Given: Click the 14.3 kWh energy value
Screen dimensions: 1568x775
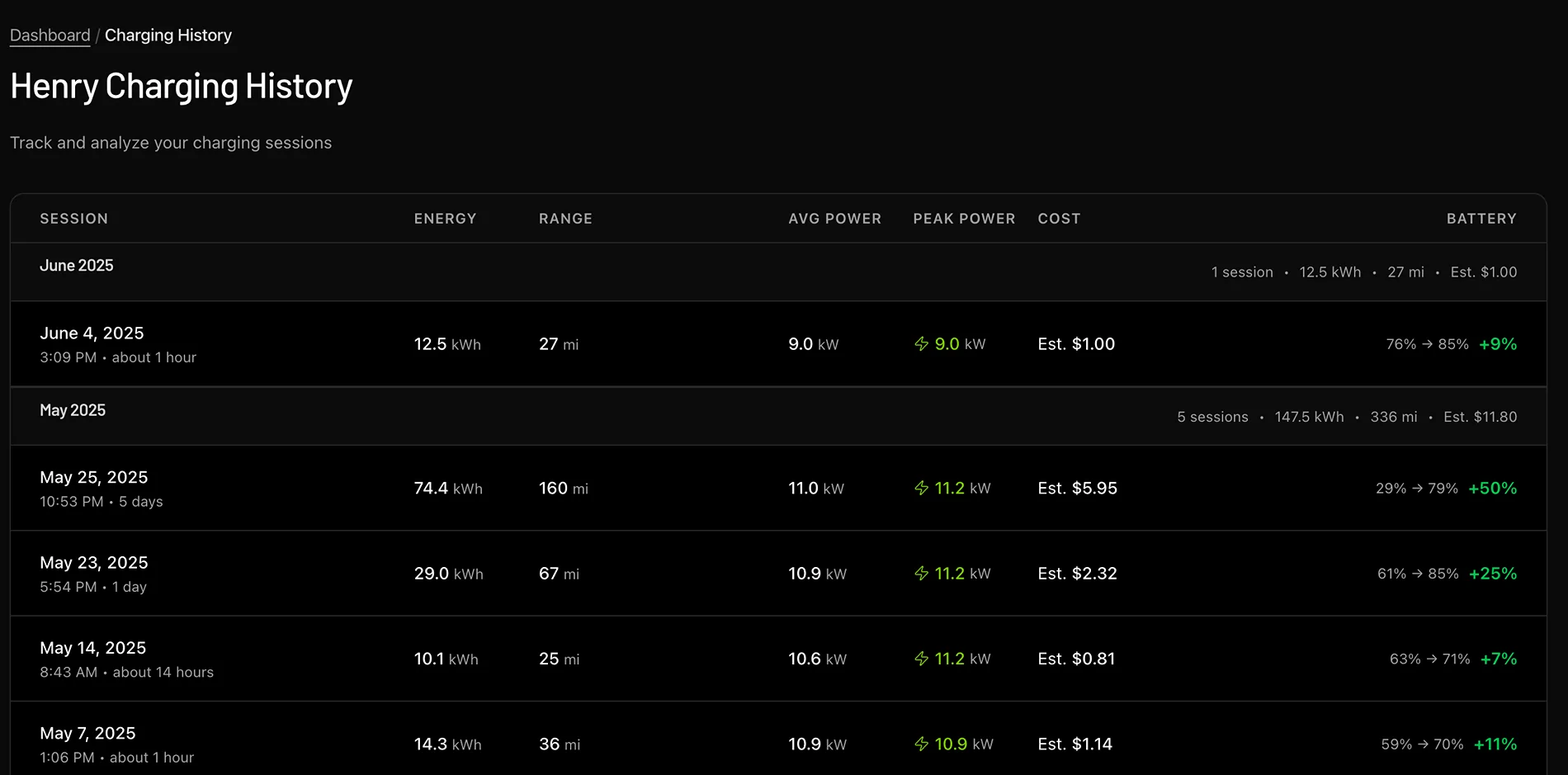Looking at the screenshot, I should (x=448, y=744).
